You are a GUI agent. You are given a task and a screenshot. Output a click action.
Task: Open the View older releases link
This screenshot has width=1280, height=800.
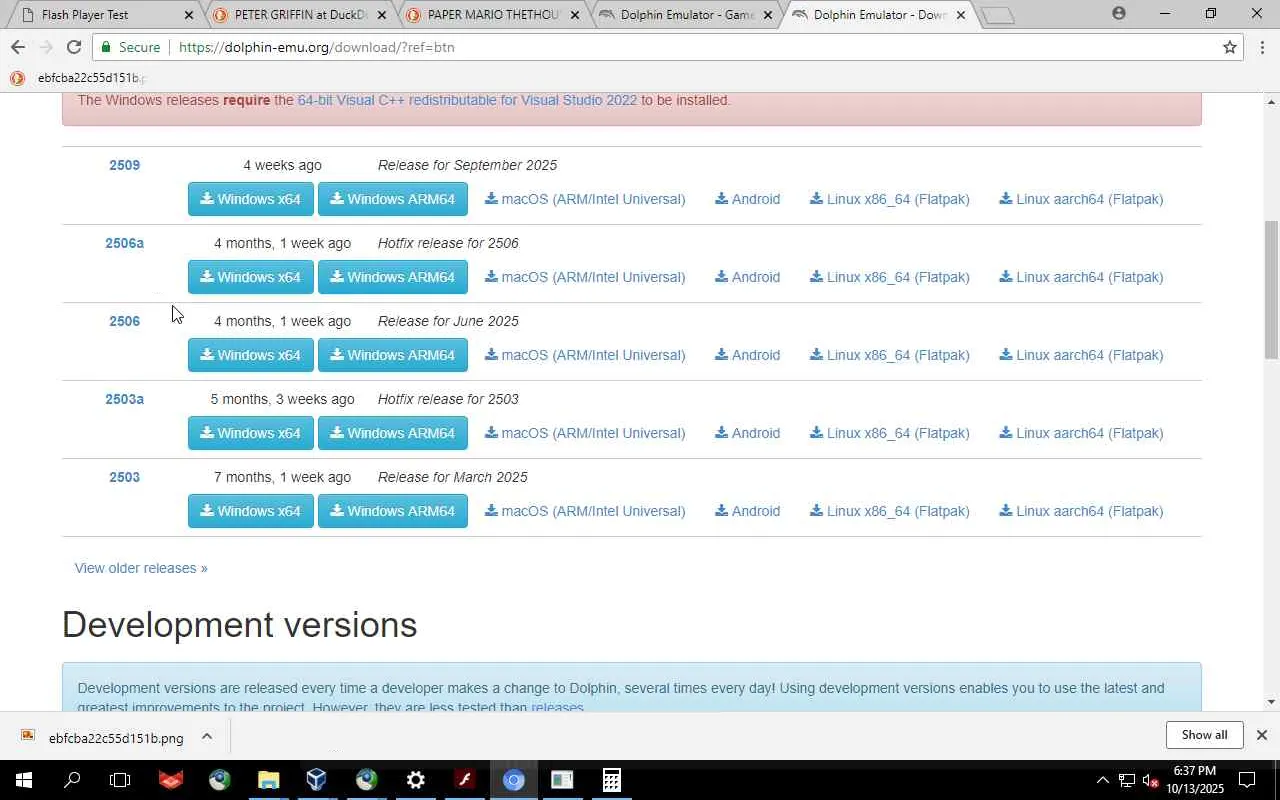141,568
